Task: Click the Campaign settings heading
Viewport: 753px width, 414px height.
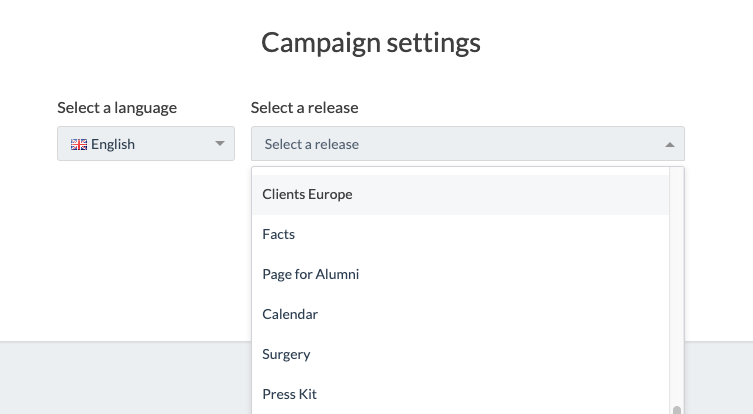Action: [x=371, y=43]
